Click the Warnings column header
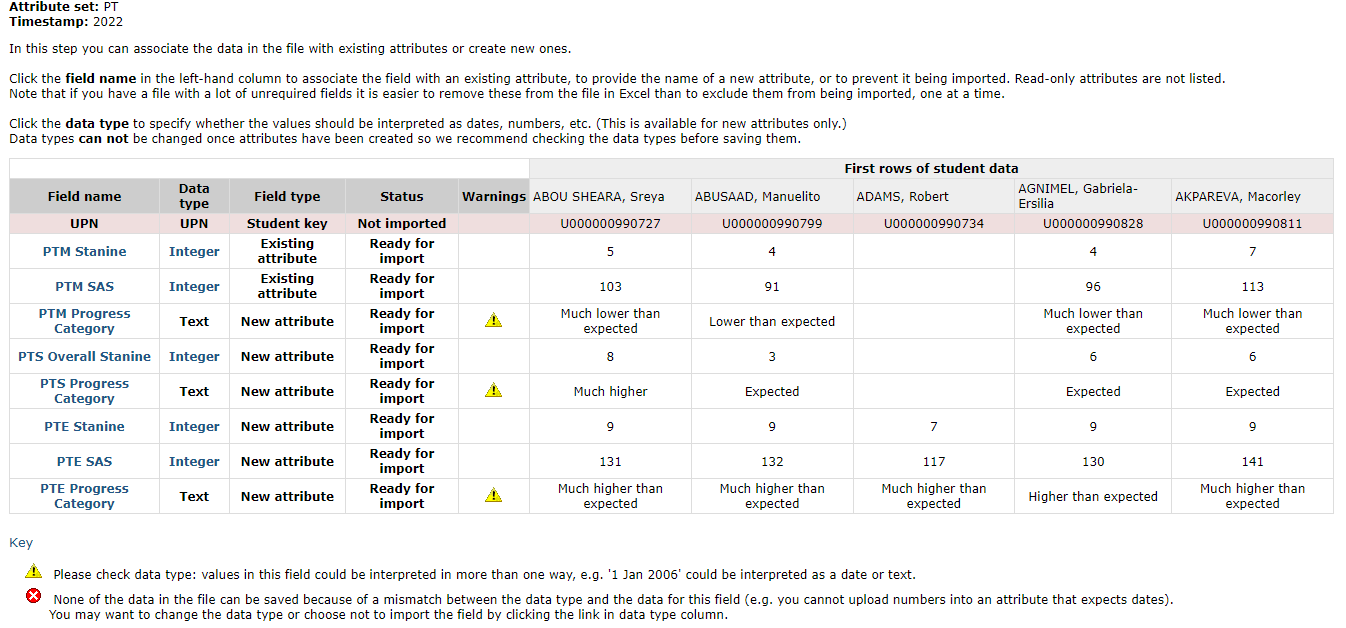 click(x=494, y=196)
